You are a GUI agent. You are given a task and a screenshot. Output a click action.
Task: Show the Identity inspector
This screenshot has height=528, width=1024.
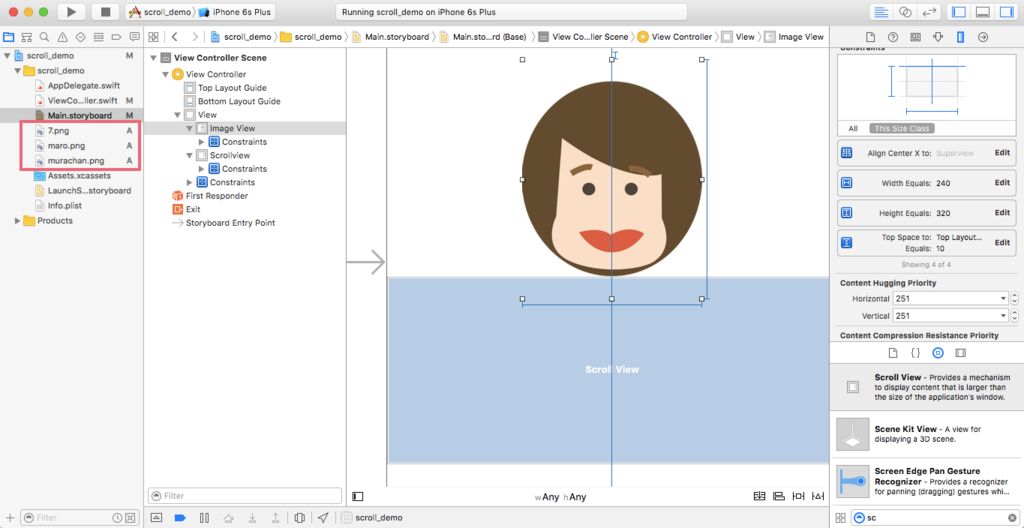point(915,37)
